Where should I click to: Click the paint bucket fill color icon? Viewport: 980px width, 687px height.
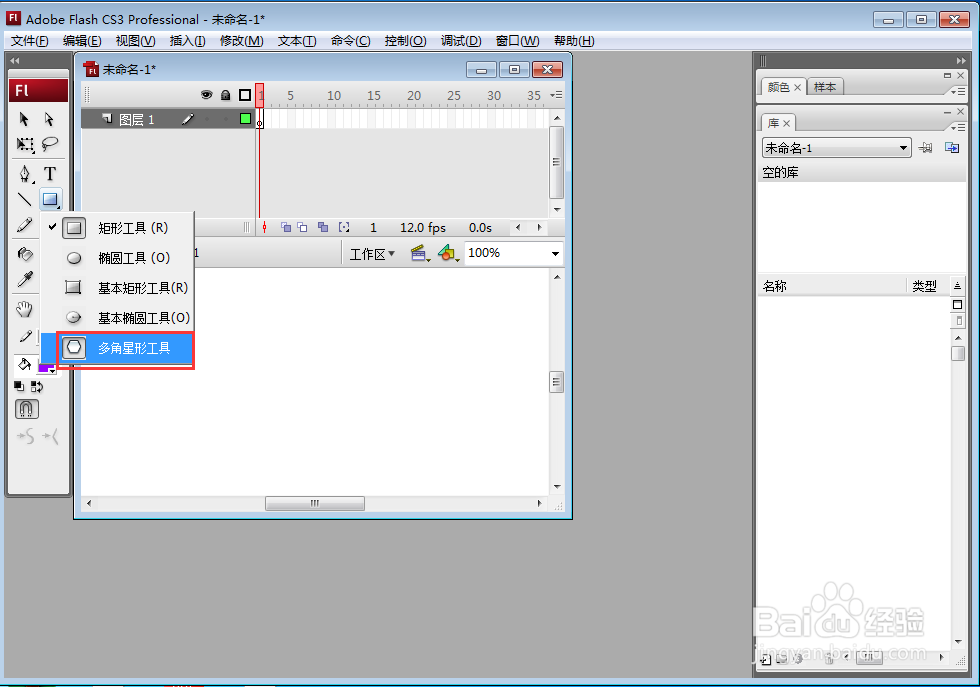24,364
